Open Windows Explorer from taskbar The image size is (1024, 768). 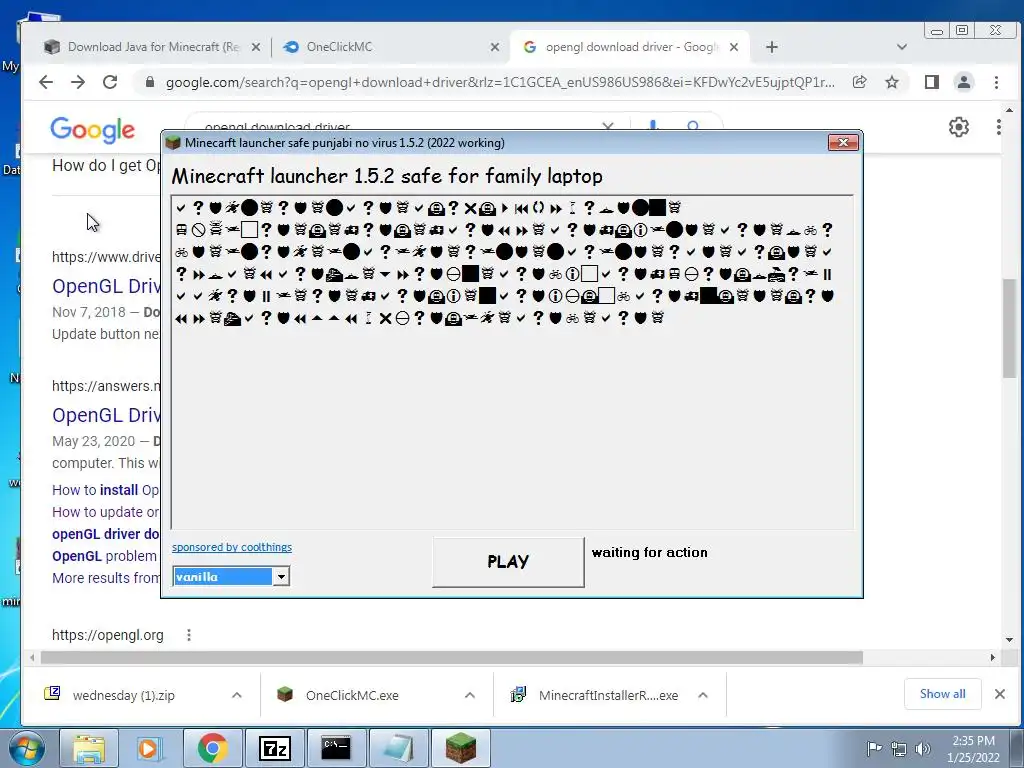[x=89, y=748]
